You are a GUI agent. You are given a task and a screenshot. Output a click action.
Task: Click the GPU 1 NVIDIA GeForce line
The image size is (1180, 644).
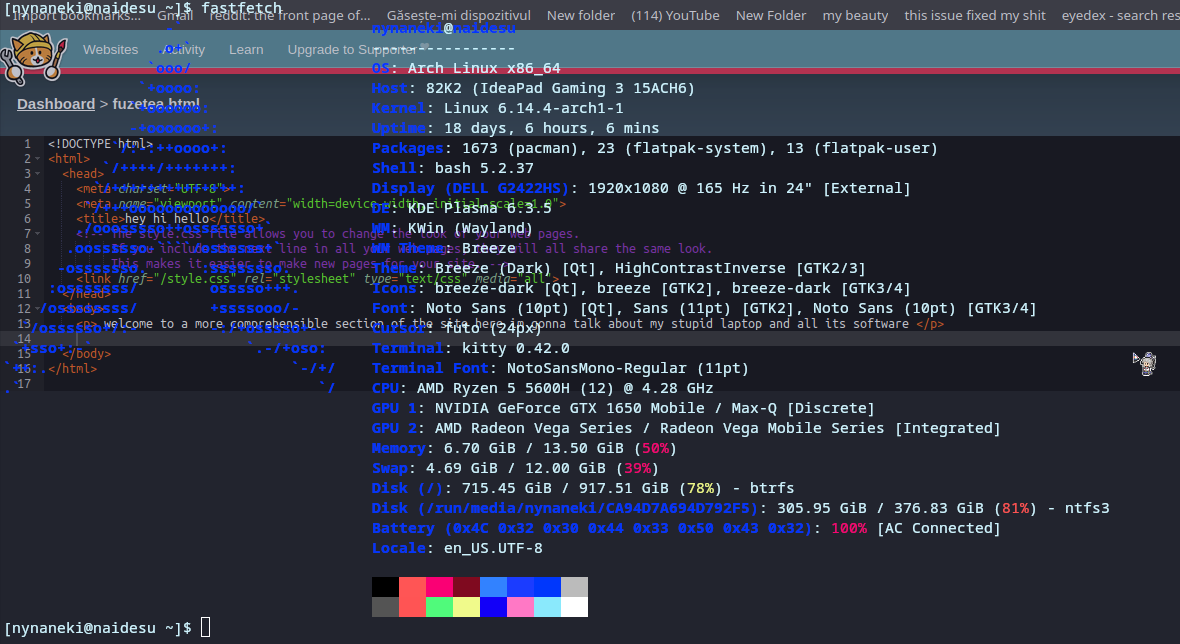pos(623,408)
